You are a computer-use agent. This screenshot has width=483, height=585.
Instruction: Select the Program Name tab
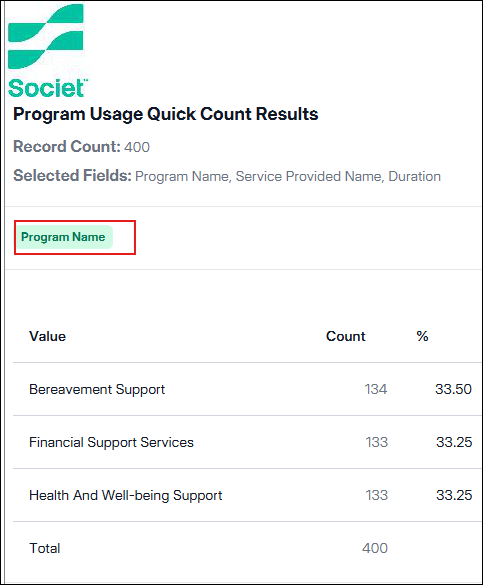click(64, 237)
